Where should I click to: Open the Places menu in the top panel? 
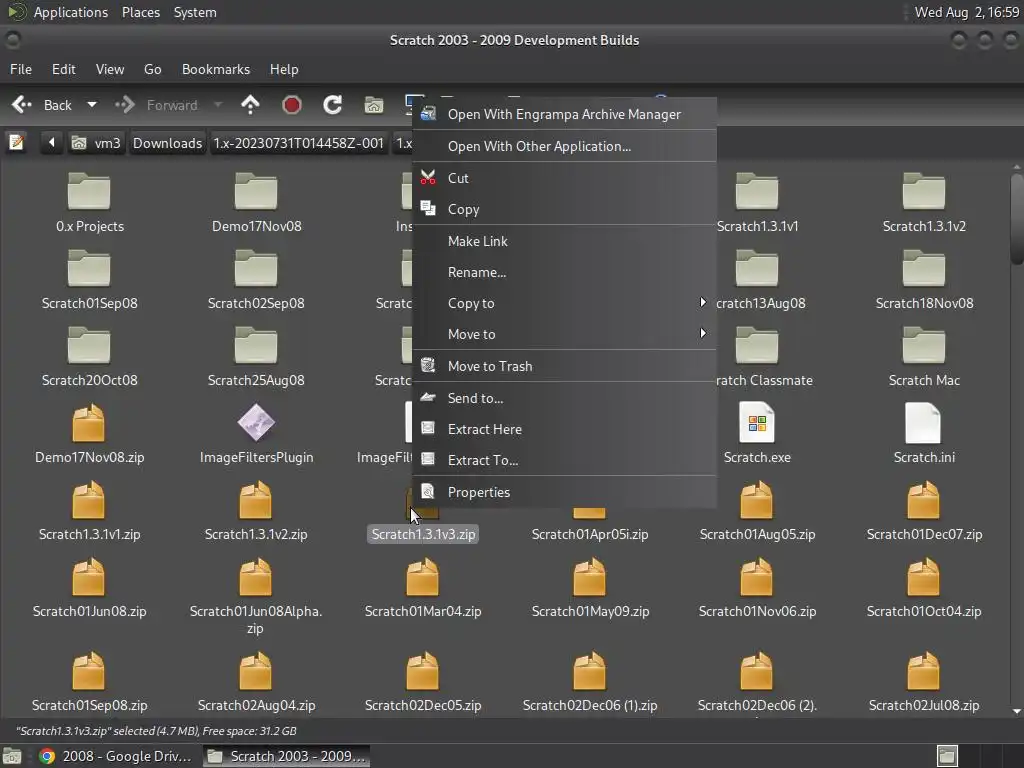tap(141, 12)
